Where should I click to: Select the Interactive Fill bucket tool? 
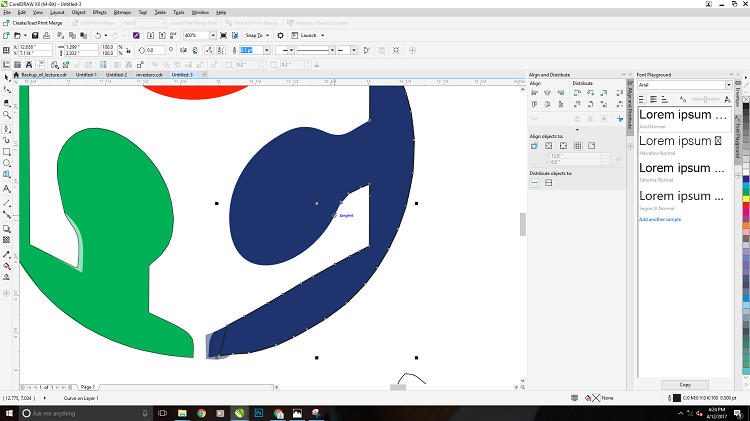pyautogui.click(x=7, y=266)
